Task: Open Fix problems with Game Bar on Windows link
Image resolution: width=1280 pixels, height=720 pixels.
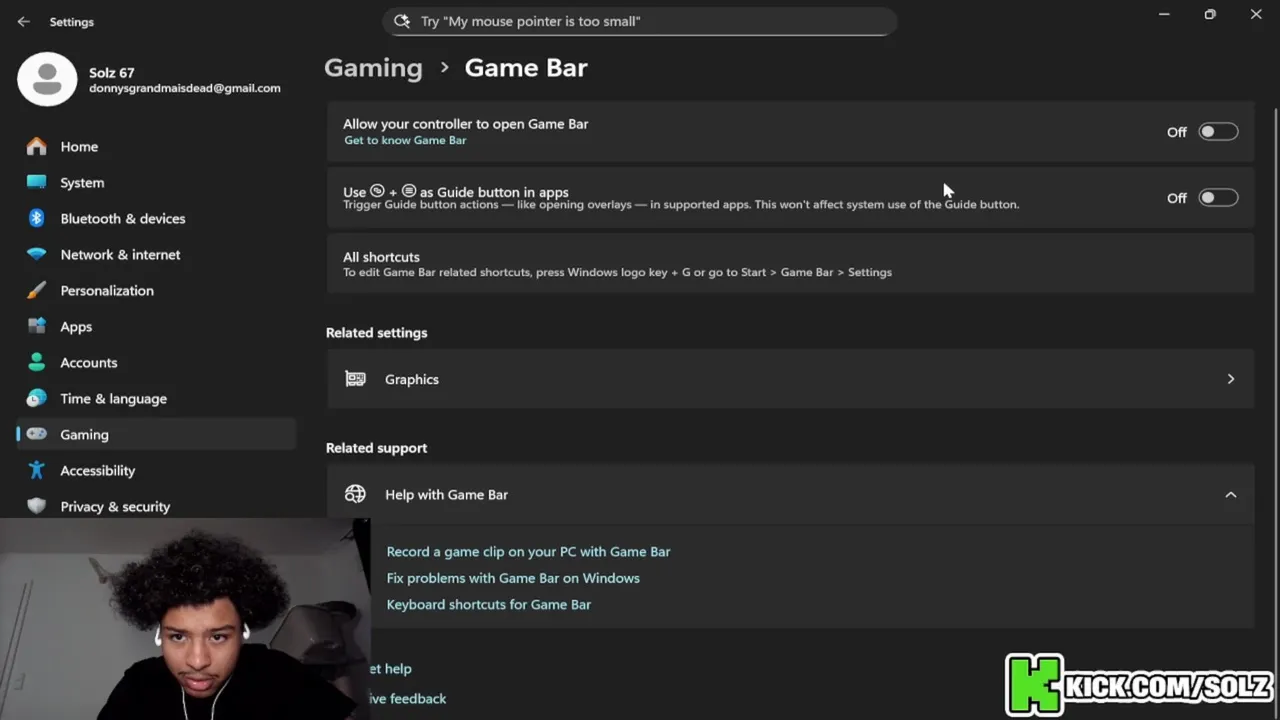Action: pyautogui.click(x=513, y=578)
